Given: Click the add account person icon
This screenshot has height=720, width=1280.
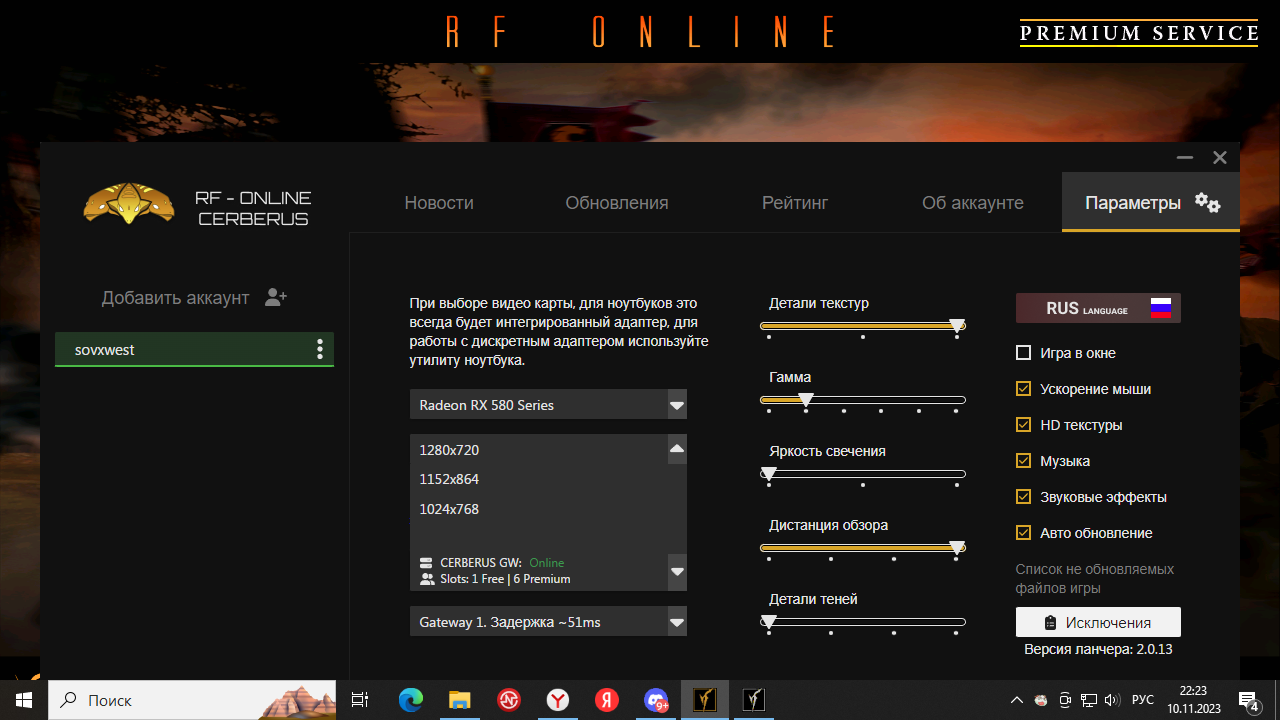Looking at the screenshot, I should [x=276, y=298].
